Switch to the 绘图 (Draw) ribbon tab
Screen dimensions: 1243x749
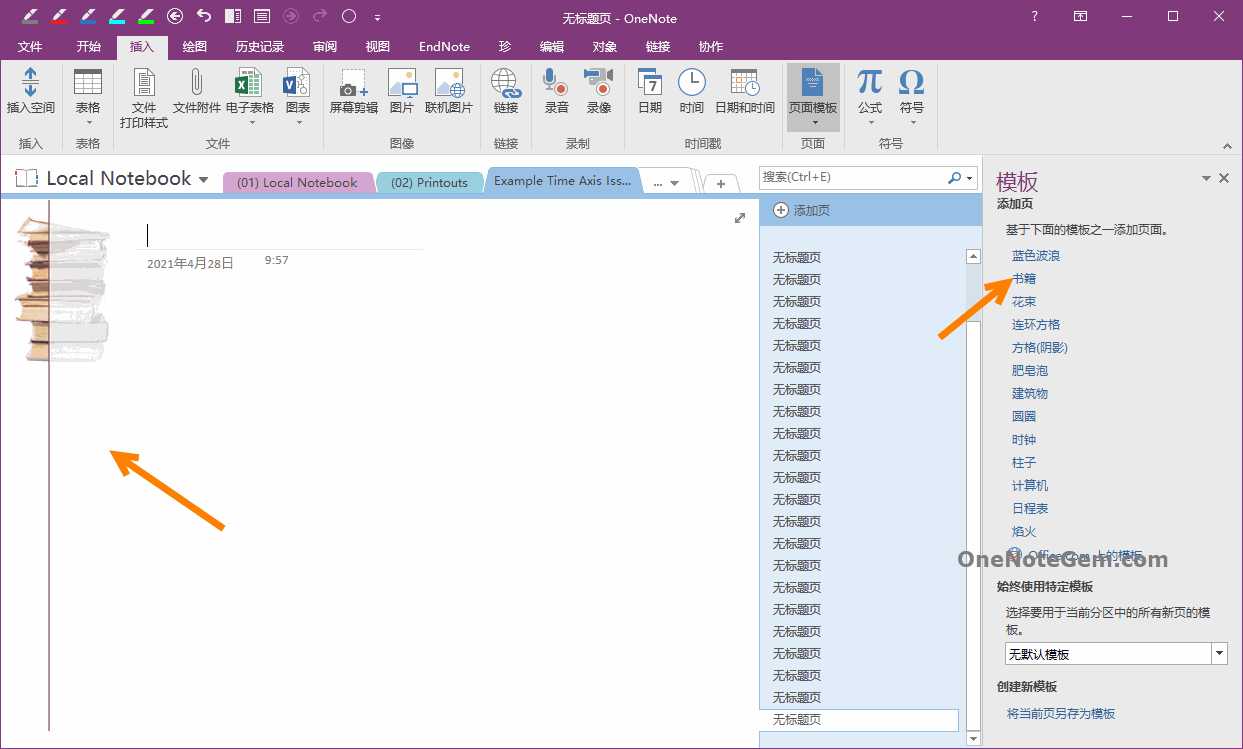194,47
